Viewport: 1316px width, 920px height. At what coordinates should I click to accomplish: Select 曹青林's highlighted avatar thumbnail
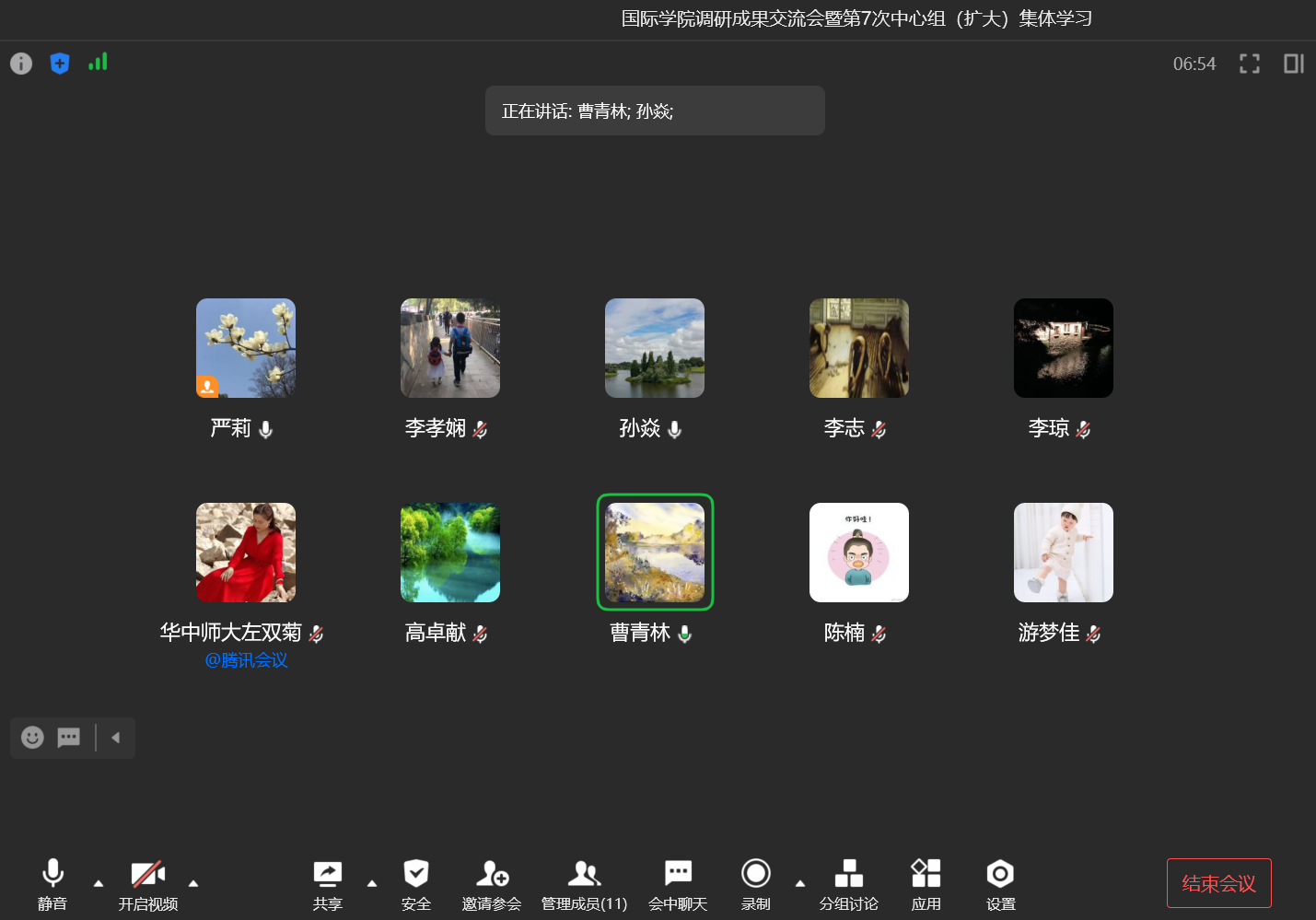tap(655, 553)
